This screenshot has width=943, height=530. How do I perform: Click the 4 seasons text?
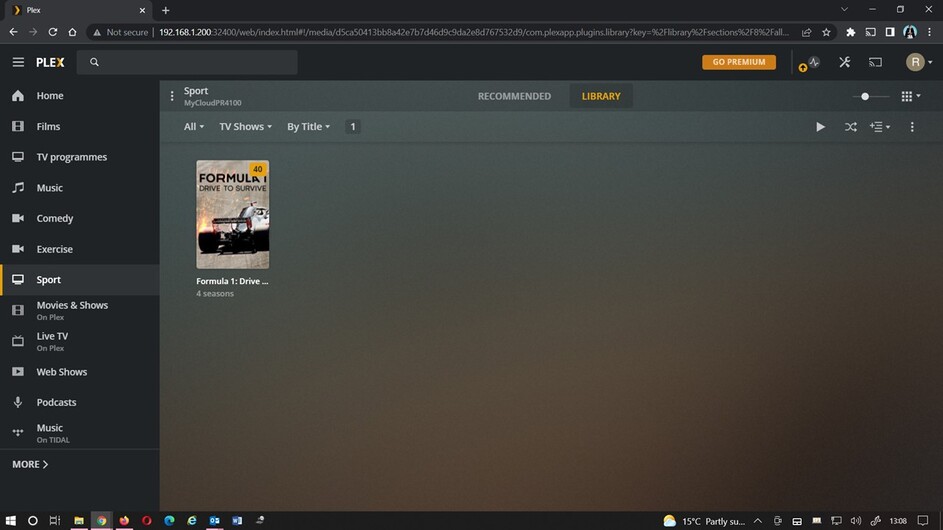pos(215,294)
